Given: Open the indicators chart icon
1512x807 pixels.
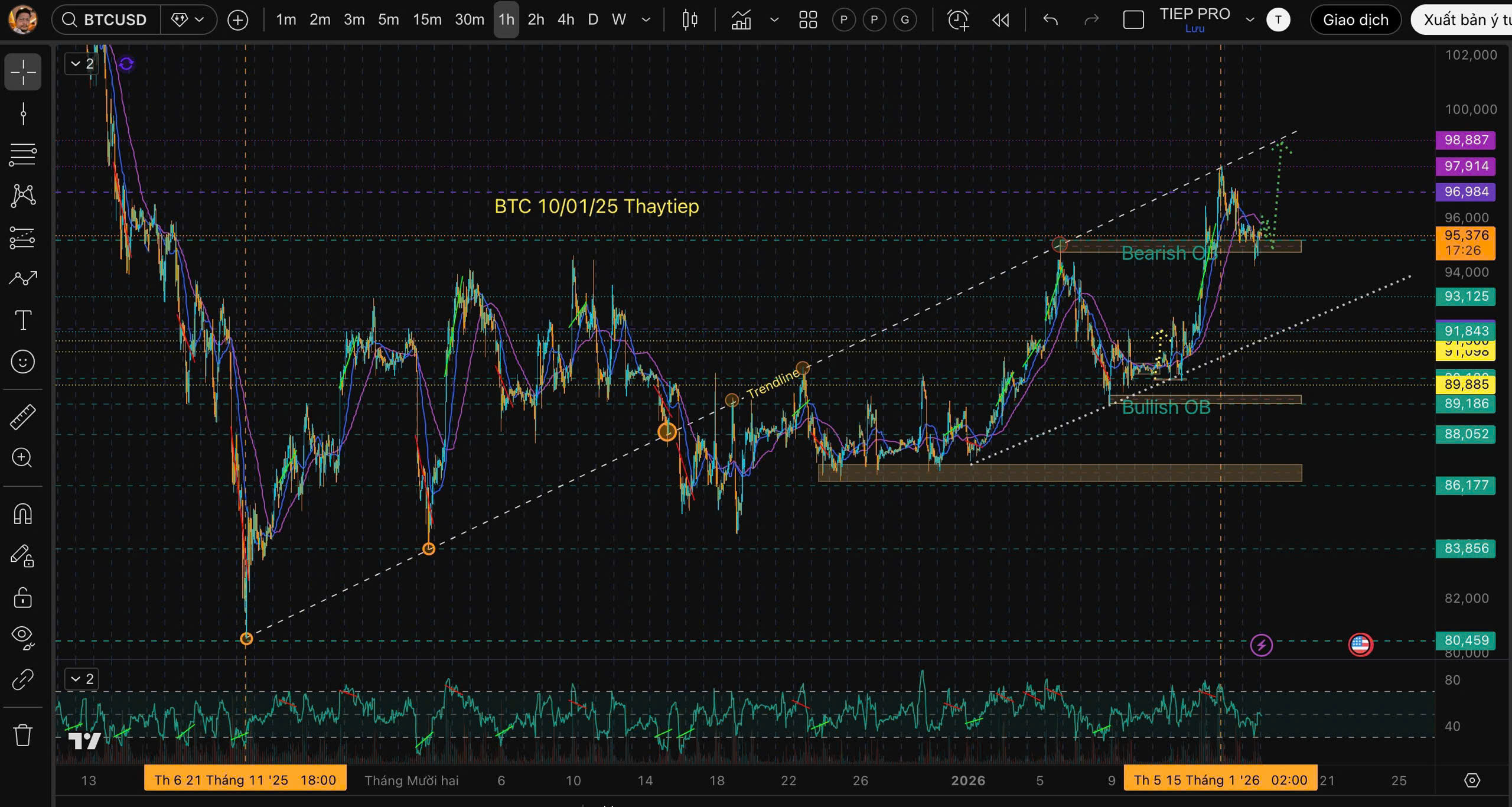Looking at the screenshot, I should pos(741,20).
